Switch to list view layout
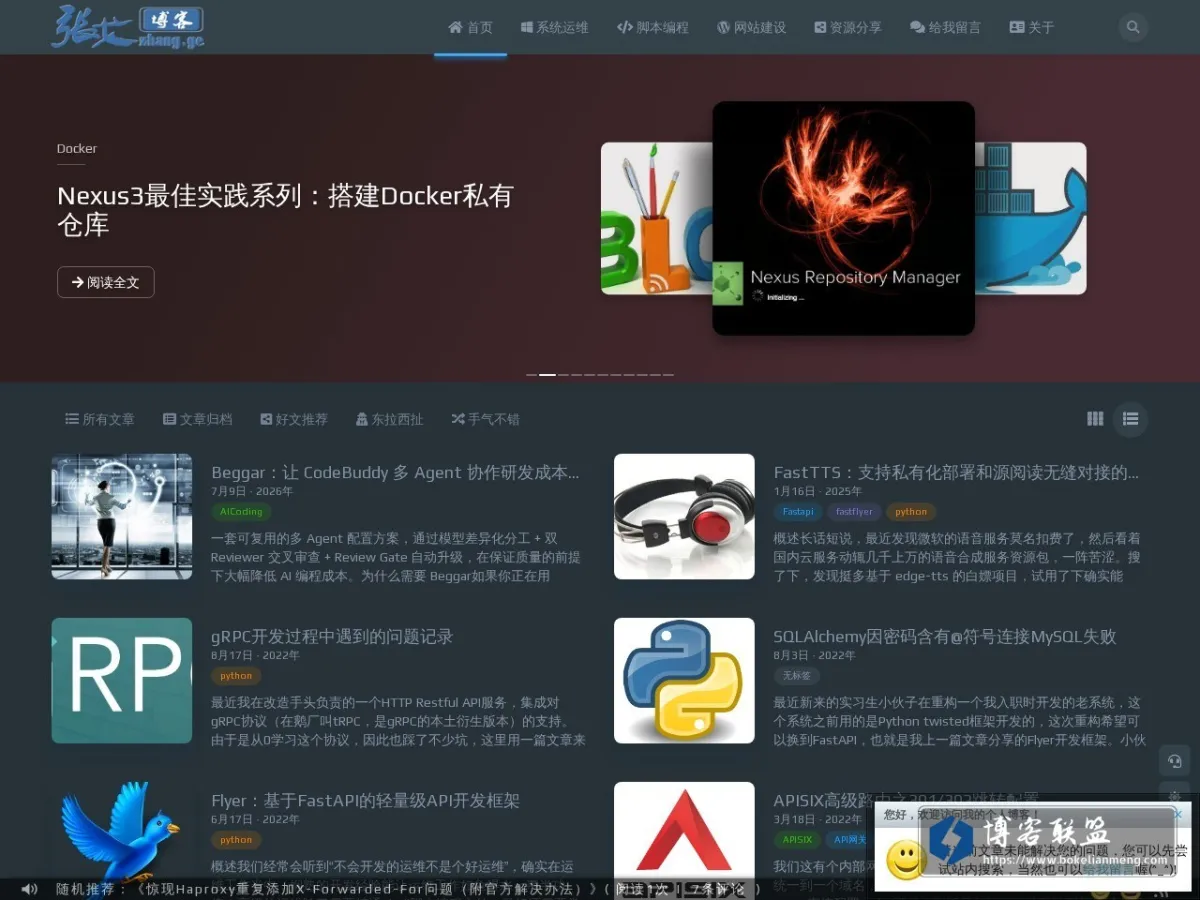 pyautogui.click(x=1131, y=418)
